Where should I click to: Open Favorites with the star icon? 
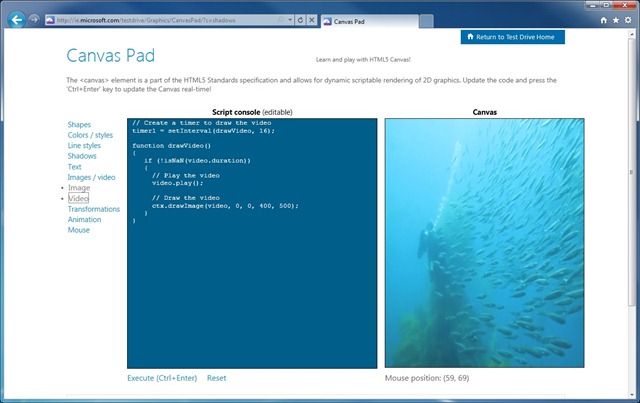(x=616, y=20)
